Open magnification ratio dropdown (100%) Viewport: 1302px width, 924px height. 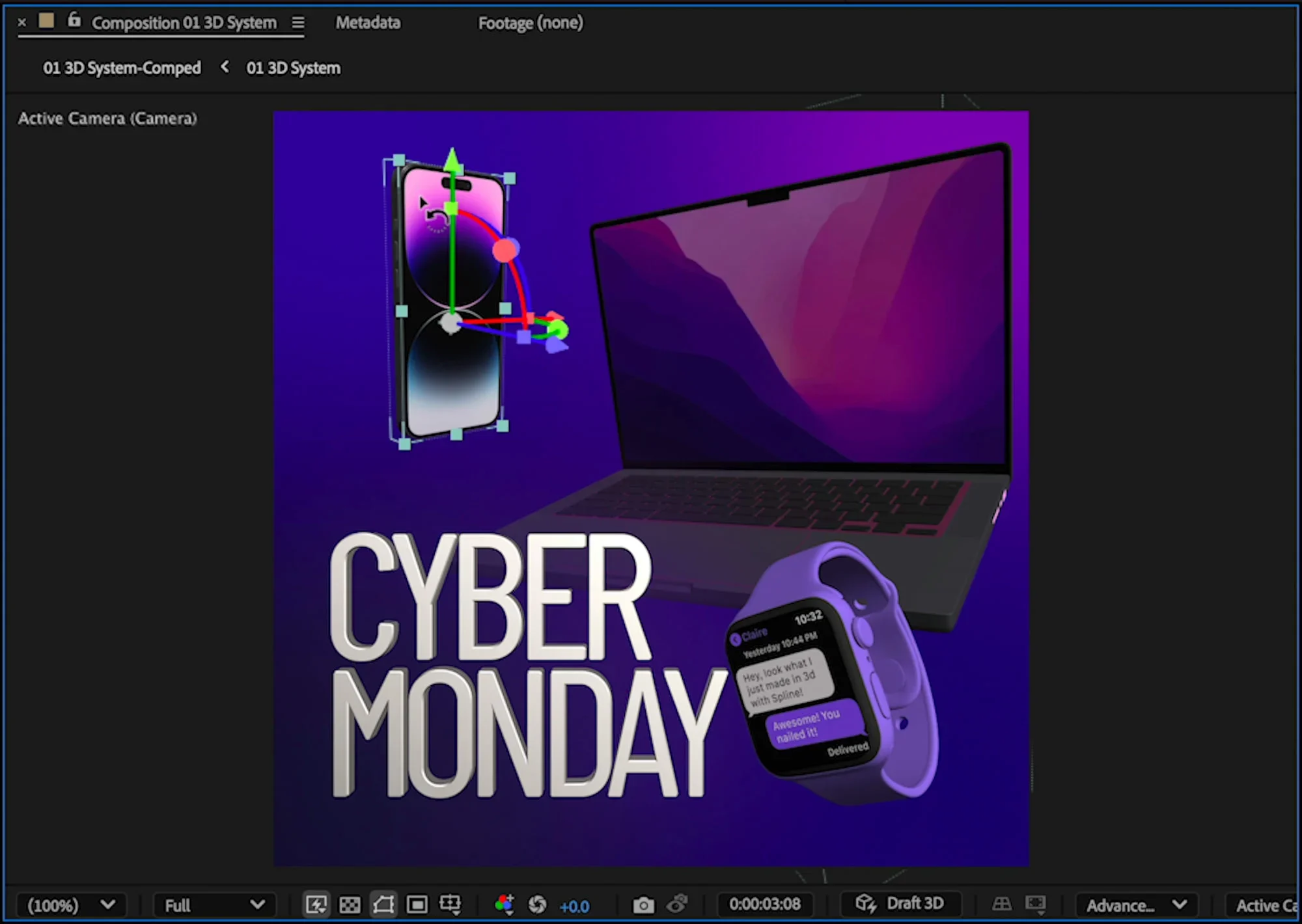72,905
